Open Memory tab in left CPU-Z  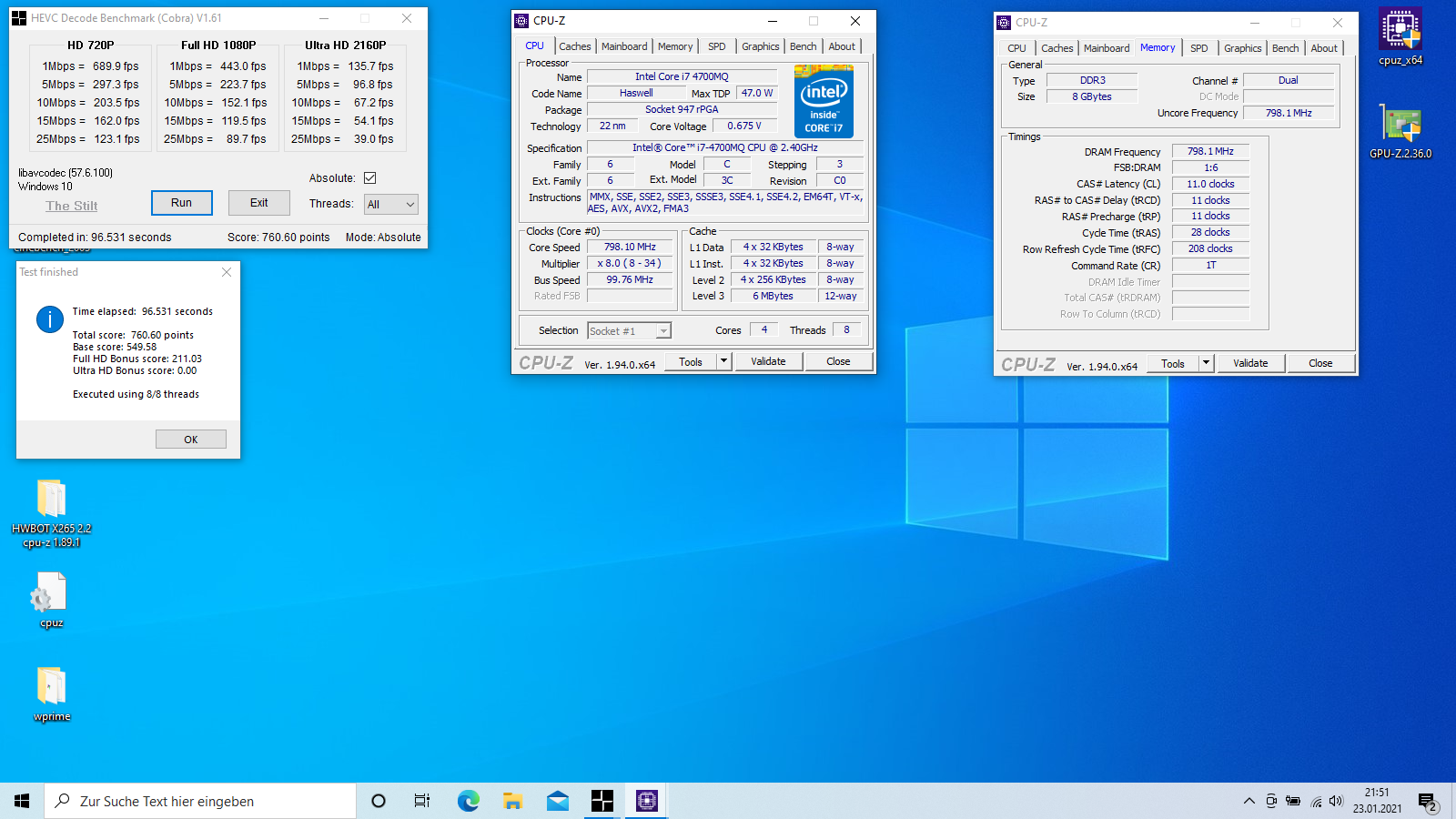click(x=675, y=46)
